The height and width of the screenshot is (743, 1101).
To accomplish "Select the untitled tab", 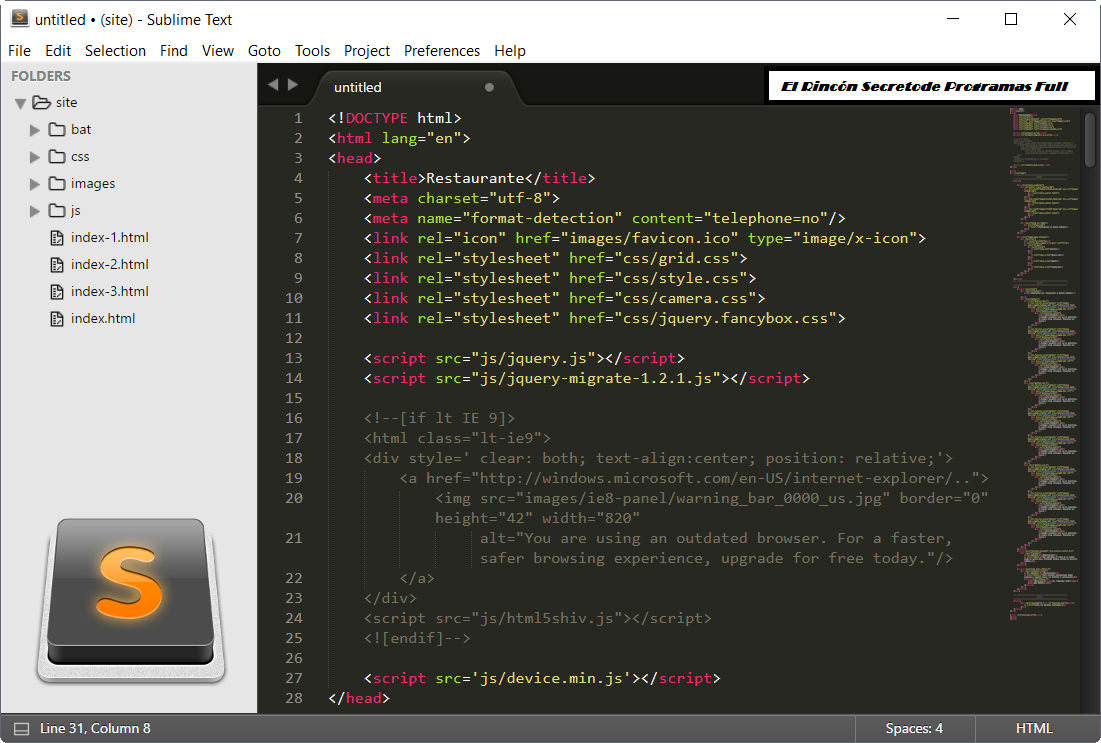I will (x=357, y=87).
